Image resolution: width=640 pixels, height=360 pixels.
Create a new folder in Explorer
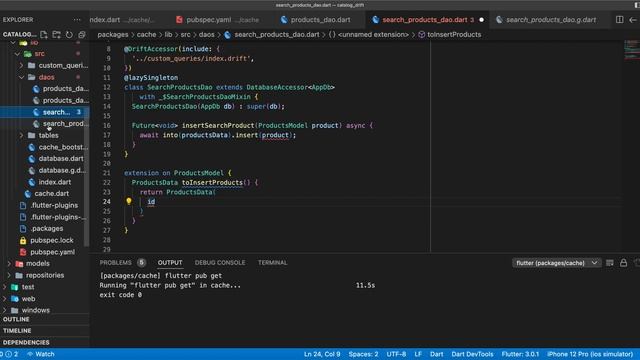tap(56, 34)
